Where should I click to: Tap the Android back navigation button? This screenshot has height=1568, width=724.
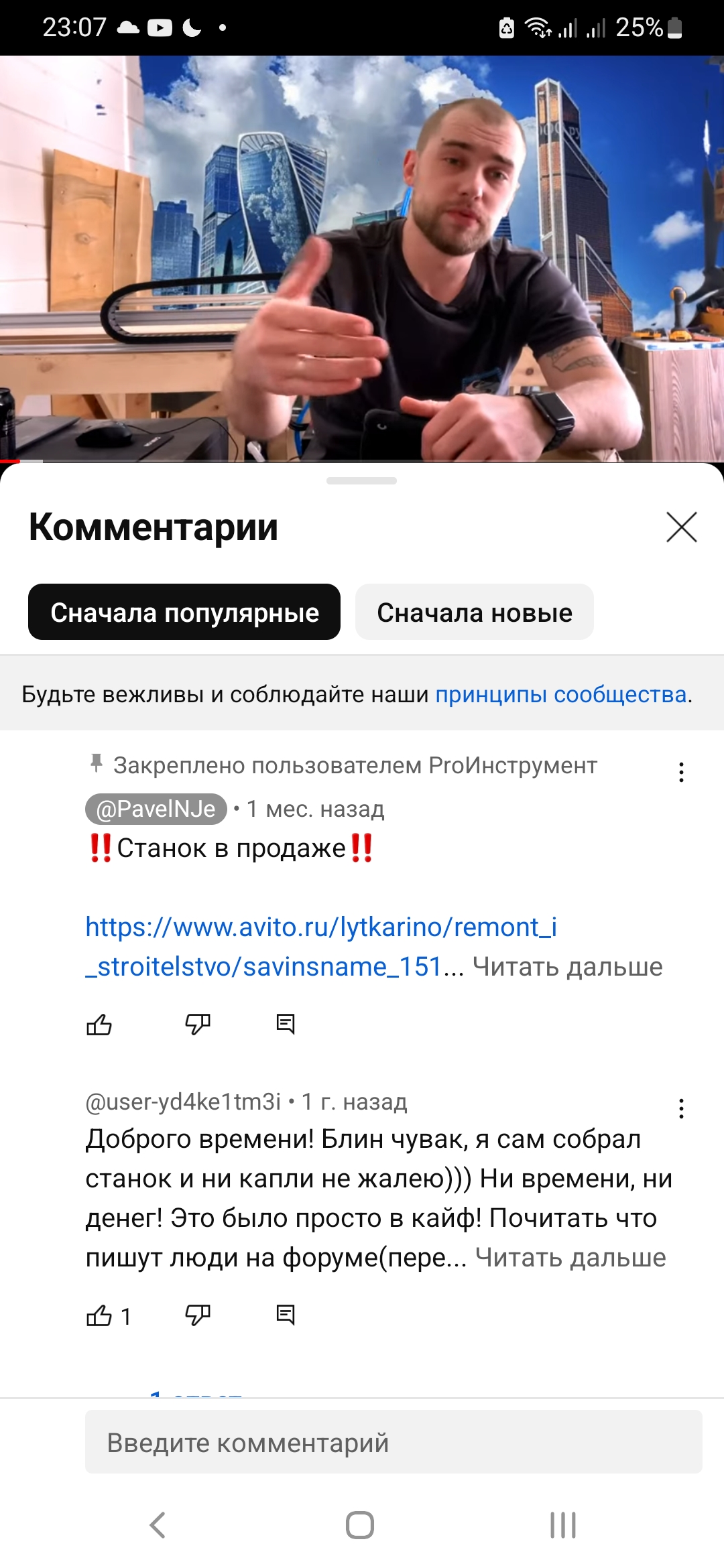click(x=158, y=1525)
